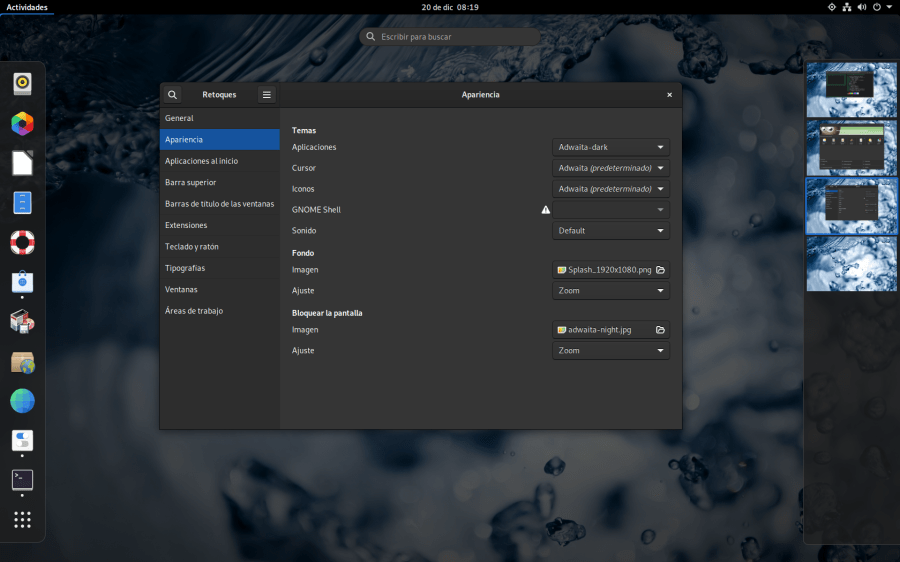Click the GNOME Shell warning triangle icon

[546, 210]
